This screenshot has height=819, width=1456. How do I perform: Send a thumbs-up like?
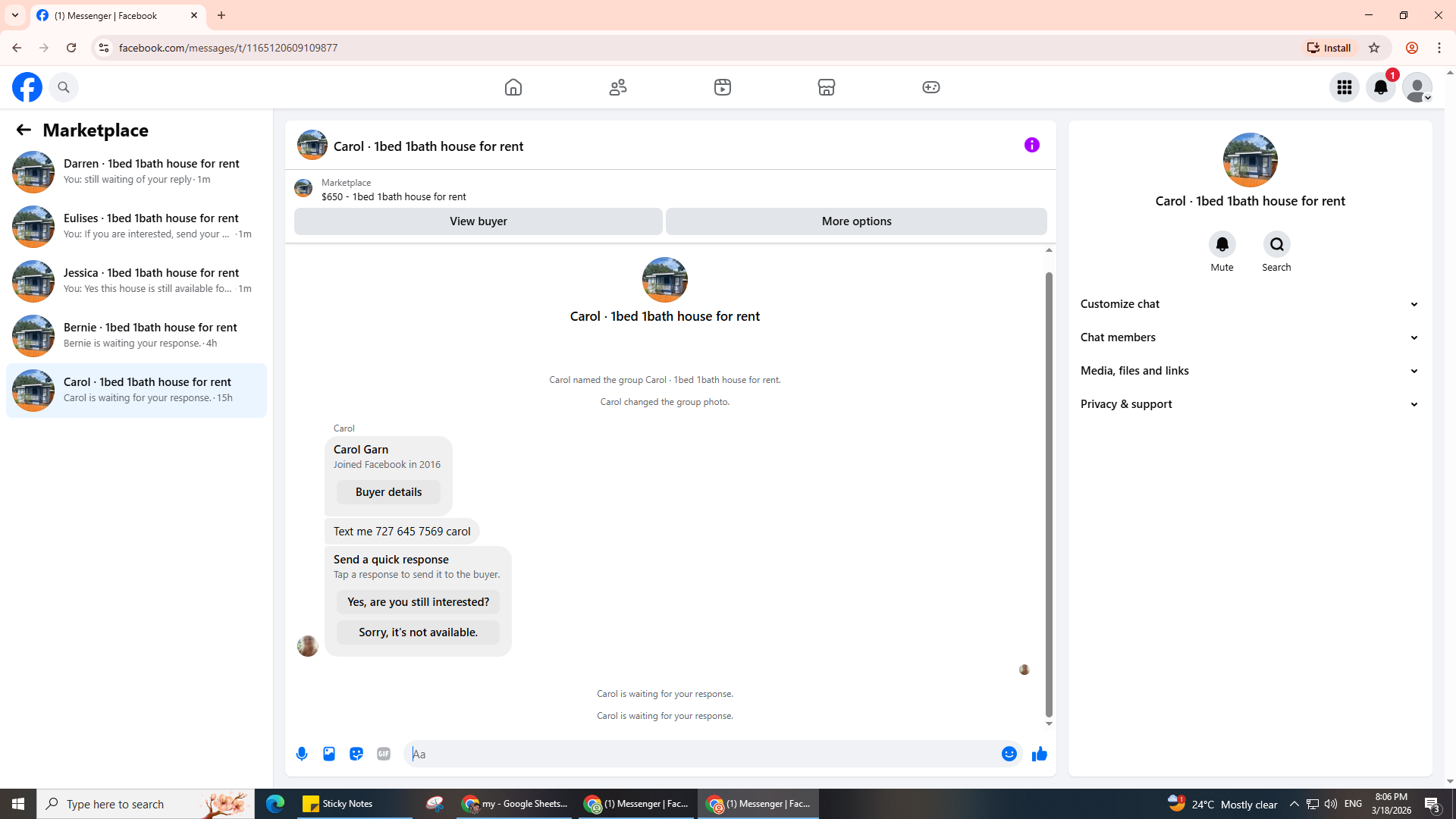(x=1039, y=754)
